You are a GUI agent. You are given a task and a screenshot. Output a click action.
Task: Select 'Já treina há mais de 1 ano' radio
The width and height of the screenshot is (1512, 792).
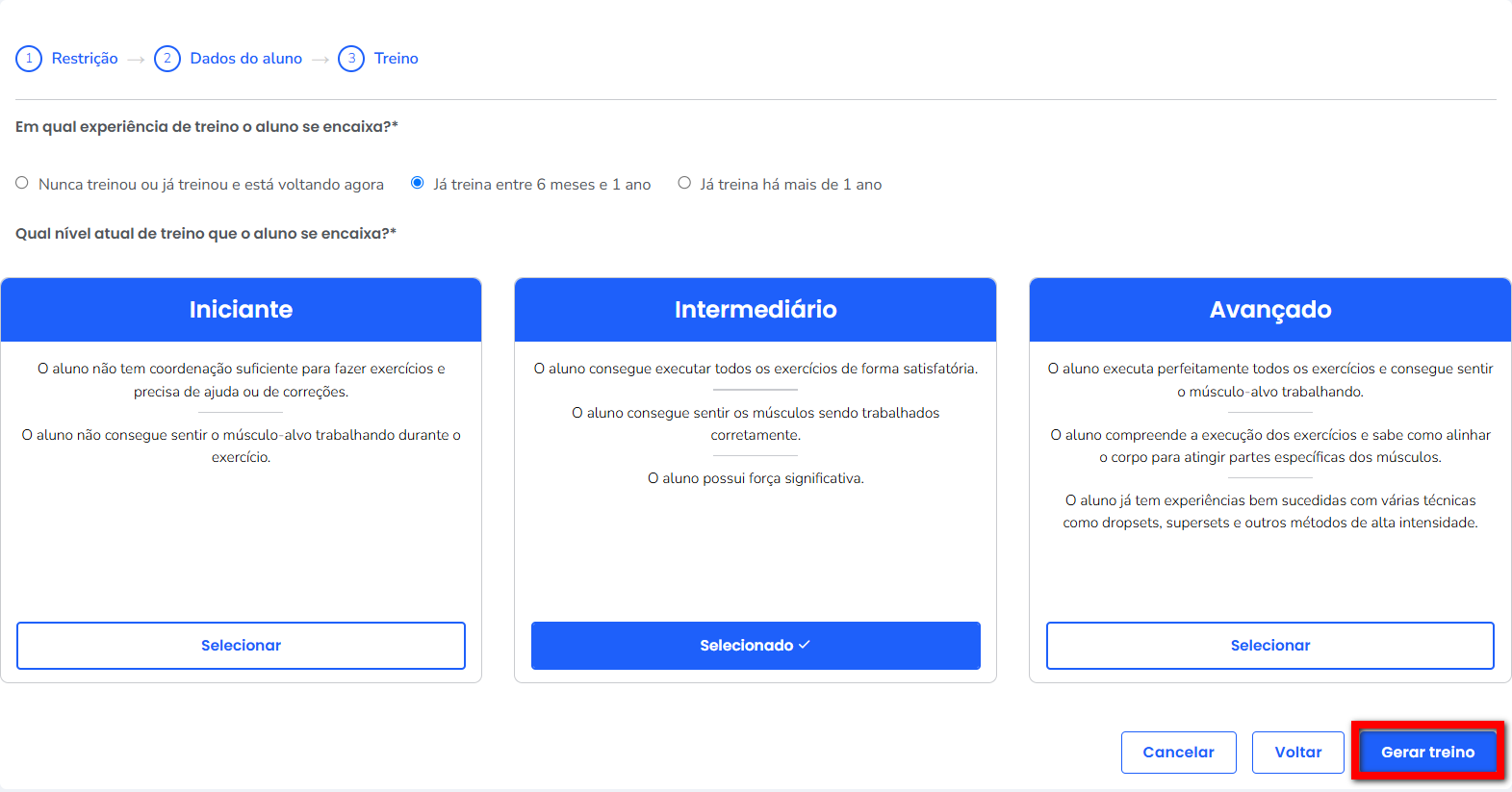point(684,183)
